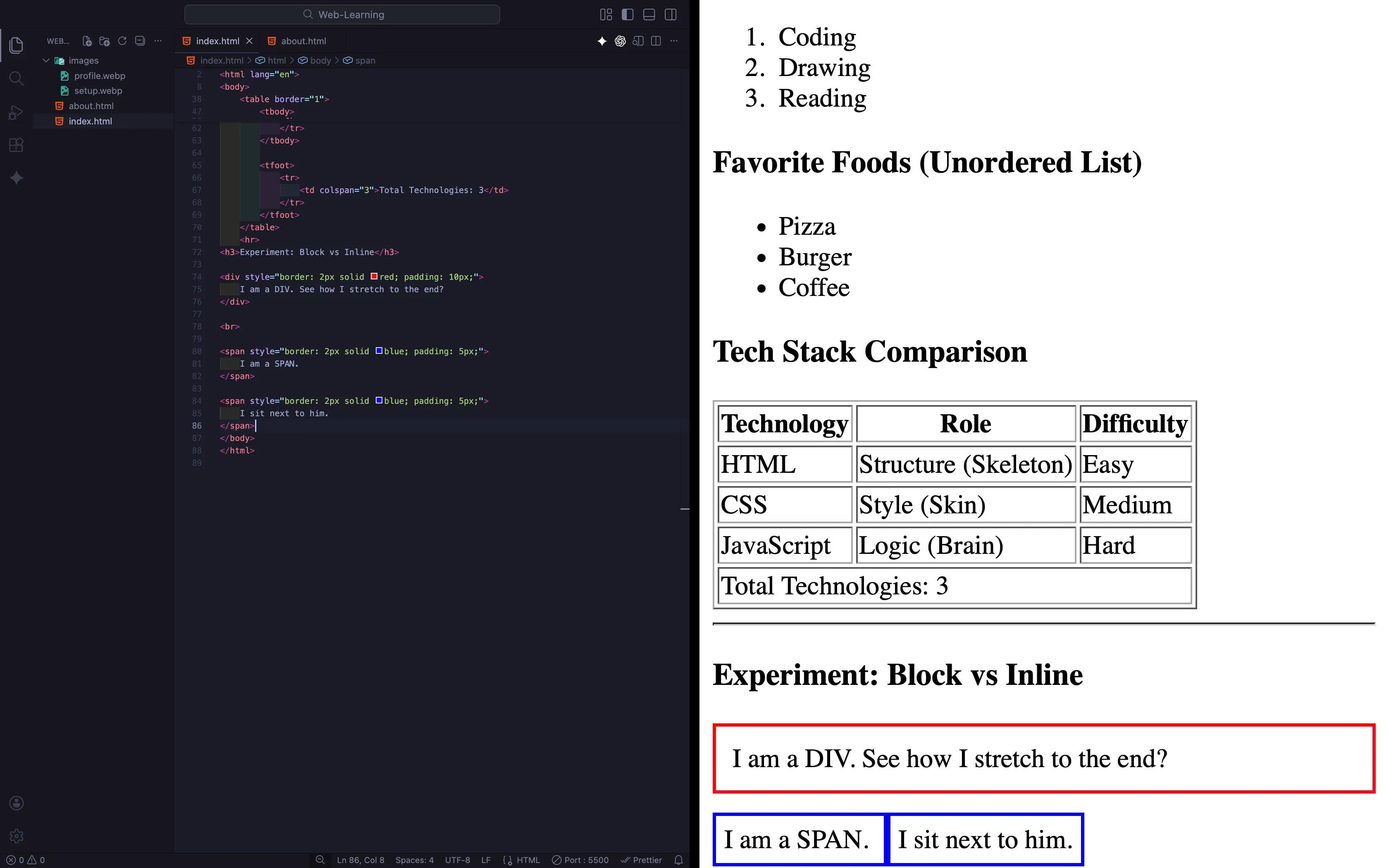Open the language mode selector showing HTML
The width and height of the screenshot is (1389, 868).
click(x=527, y=860)
